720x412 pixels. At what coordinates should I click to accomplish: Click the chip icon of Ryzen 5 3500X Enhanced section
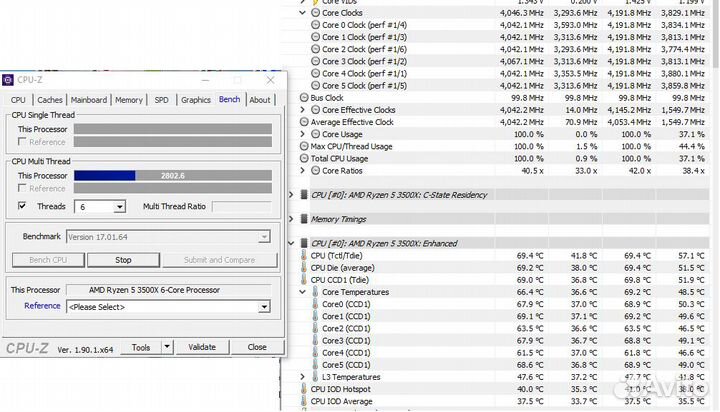point(304,243)
